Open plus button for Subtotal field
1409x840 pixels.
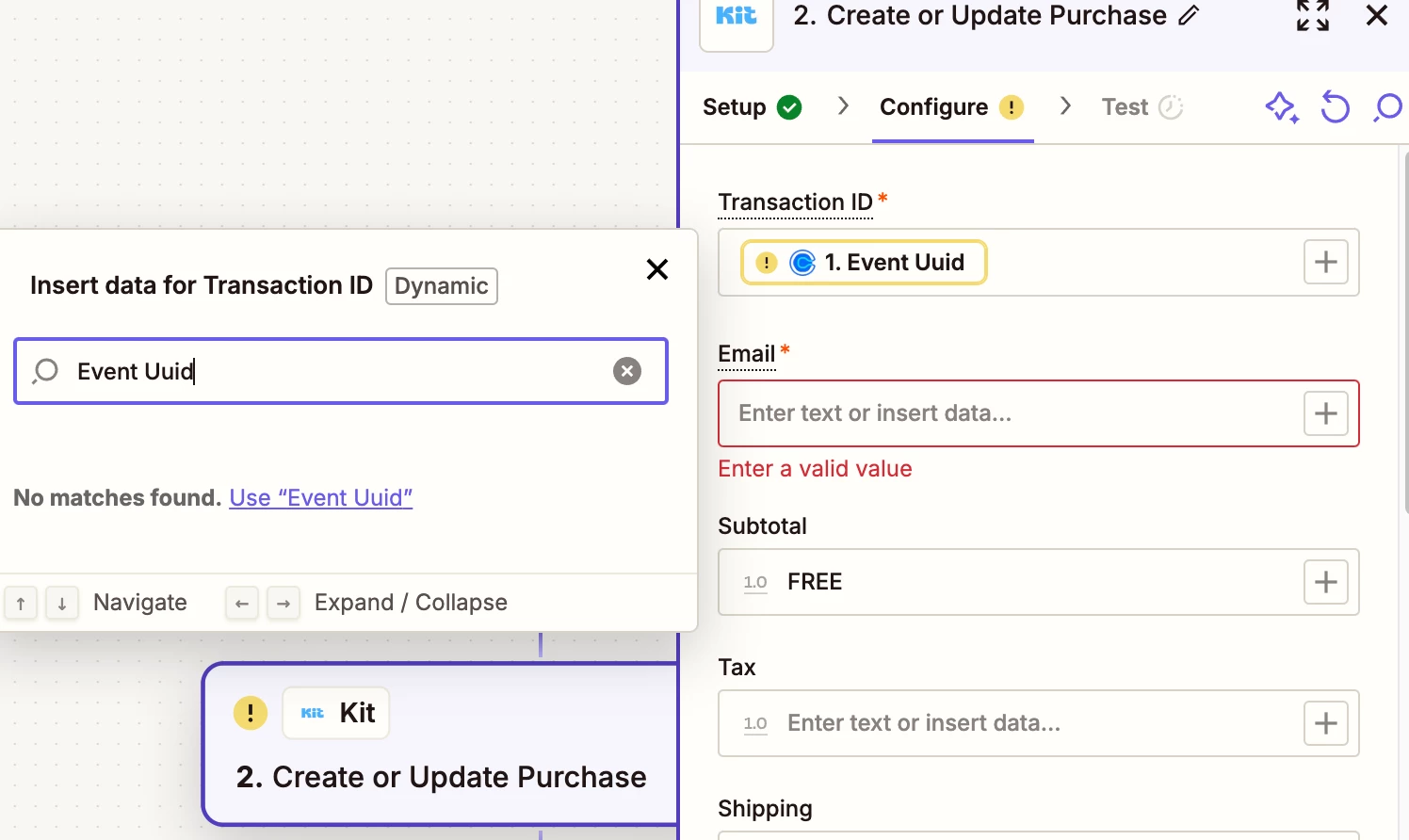[x=1326, y=582]
